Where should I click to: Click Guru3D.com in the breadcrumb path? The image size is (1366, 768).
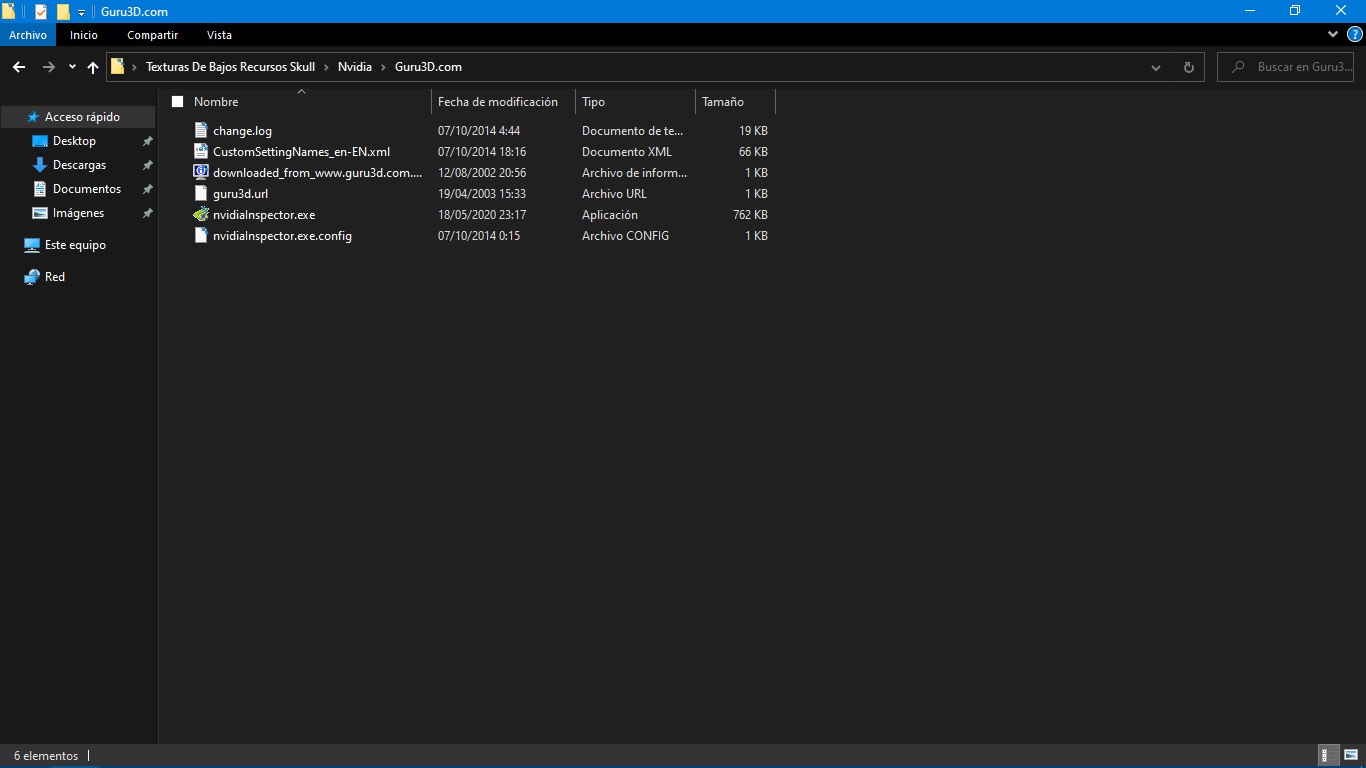tap(428, 67)
